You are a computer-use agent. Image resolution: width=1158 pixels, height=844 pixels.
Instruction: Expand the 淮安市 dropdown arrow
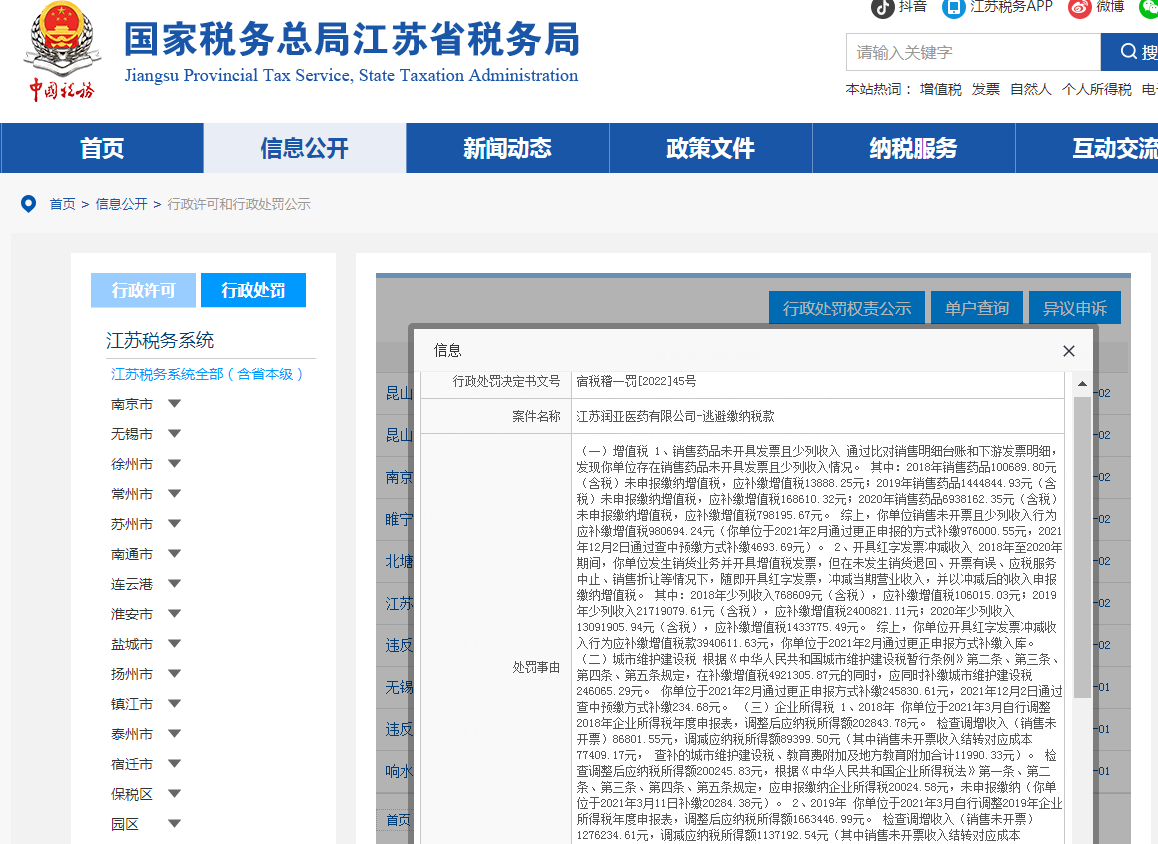(x=174, y=614)
